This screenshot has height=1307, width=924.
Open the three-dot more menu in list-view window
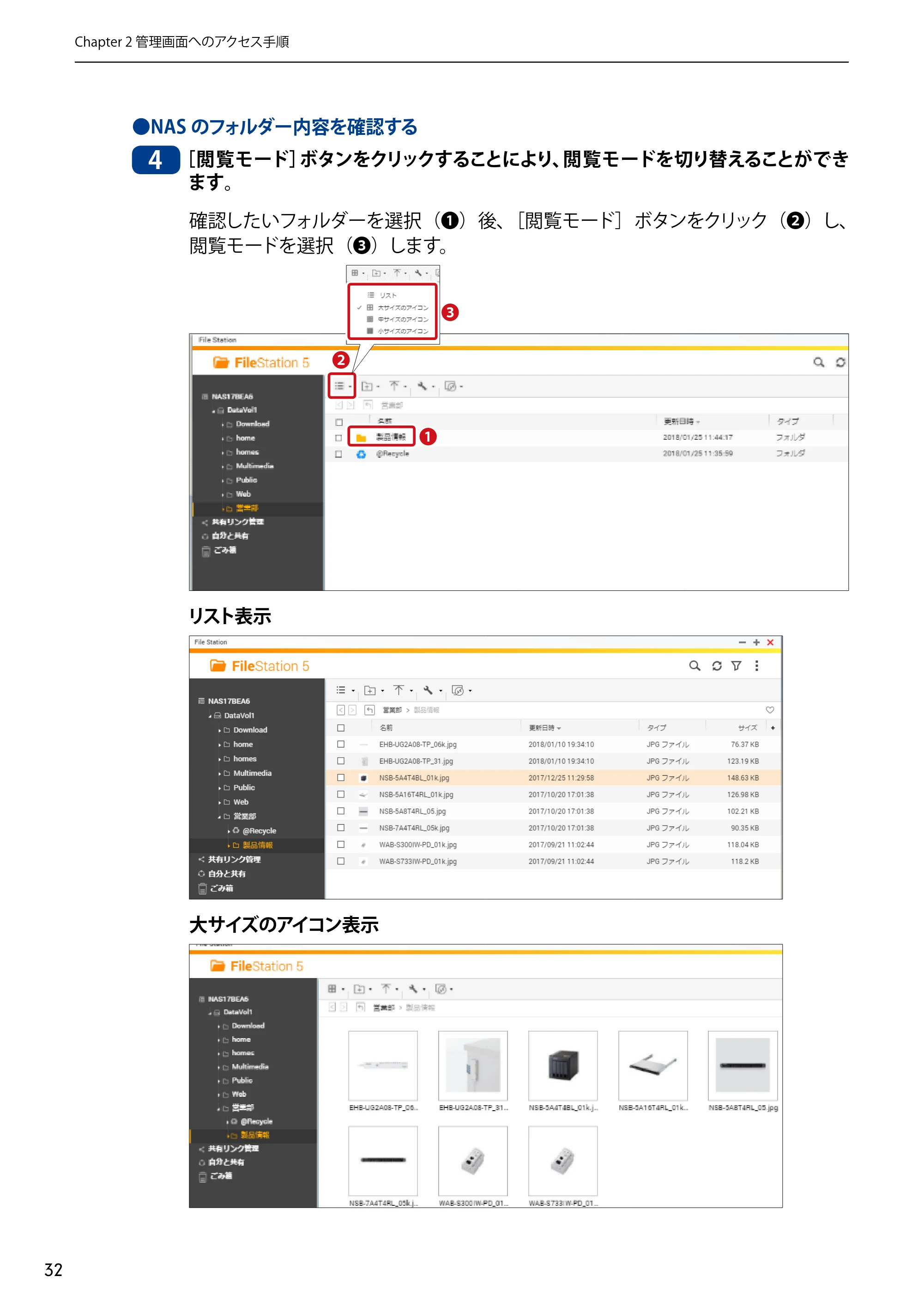(756, 665)
